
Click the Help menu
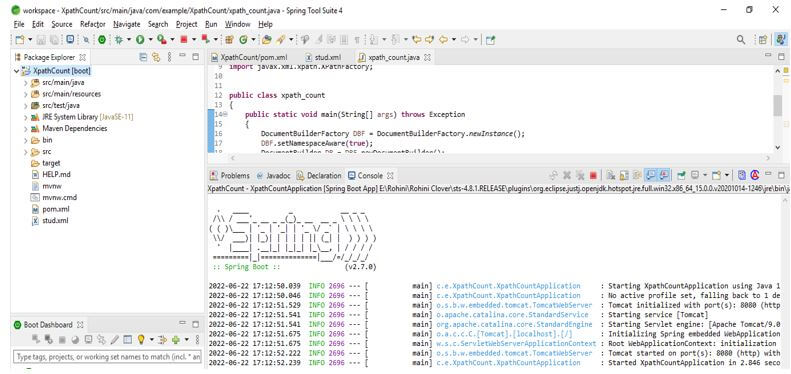pos(265,24)
